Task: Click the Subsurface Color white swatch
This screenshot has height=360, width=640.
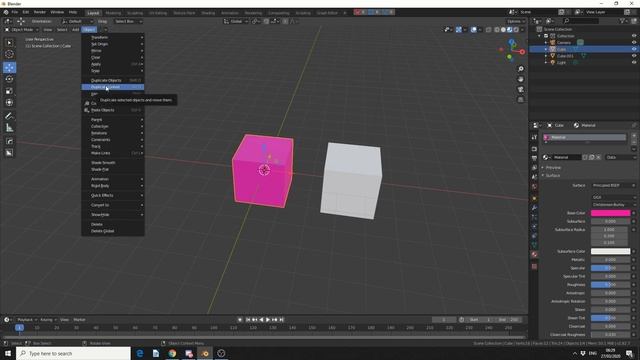Action: 610,251
